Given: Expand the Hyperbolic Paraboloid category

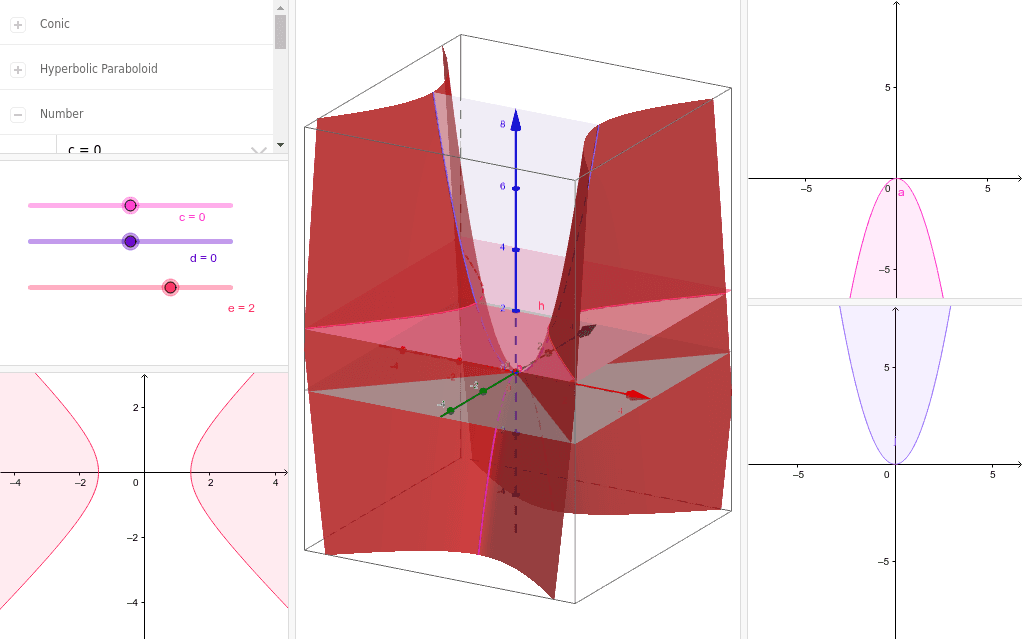Looking at the screenshot, I should [x=18, y=70].
